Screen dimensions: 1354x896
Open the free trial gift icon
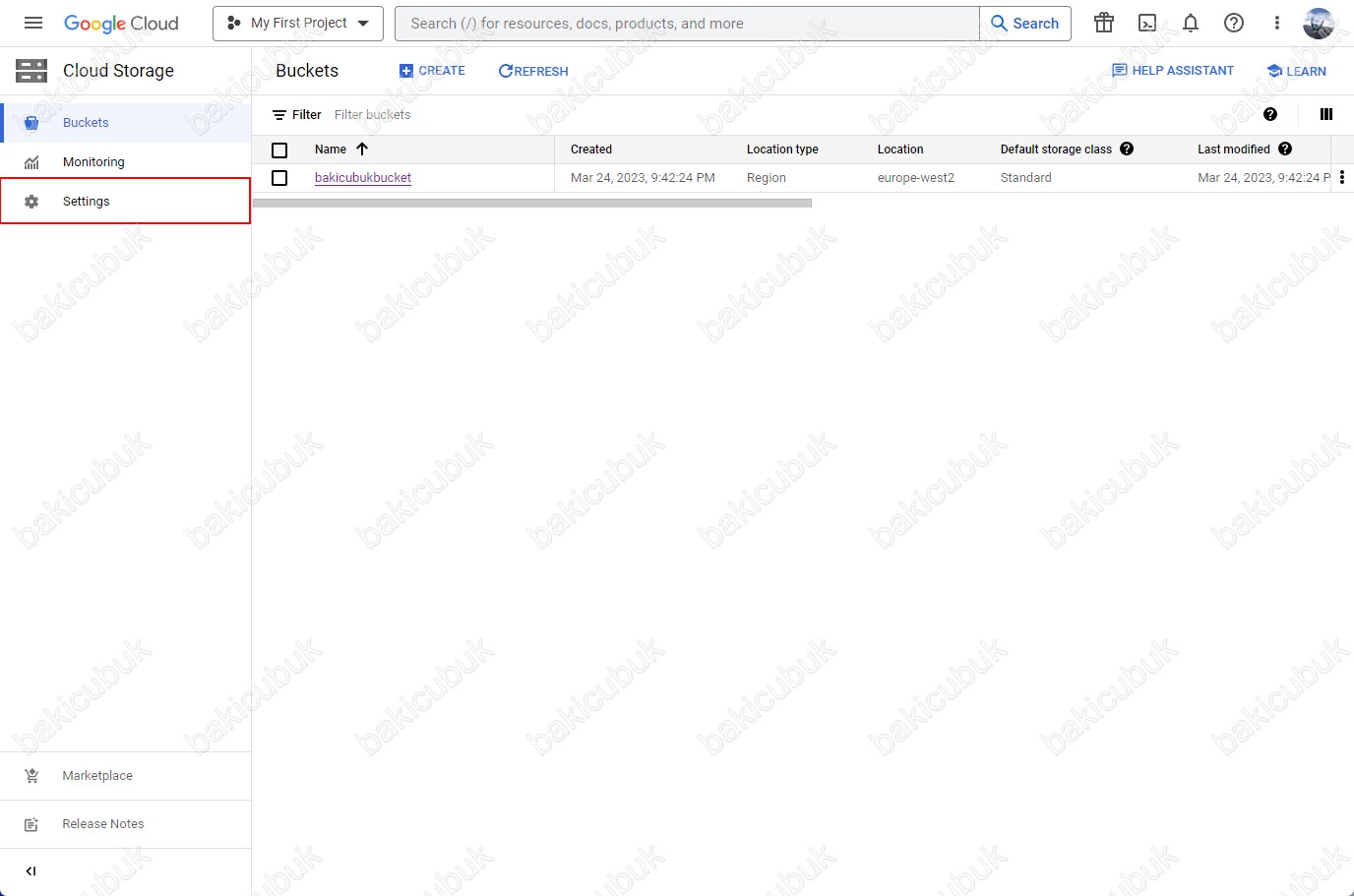pyautogui.click(x=1104, y=23)
